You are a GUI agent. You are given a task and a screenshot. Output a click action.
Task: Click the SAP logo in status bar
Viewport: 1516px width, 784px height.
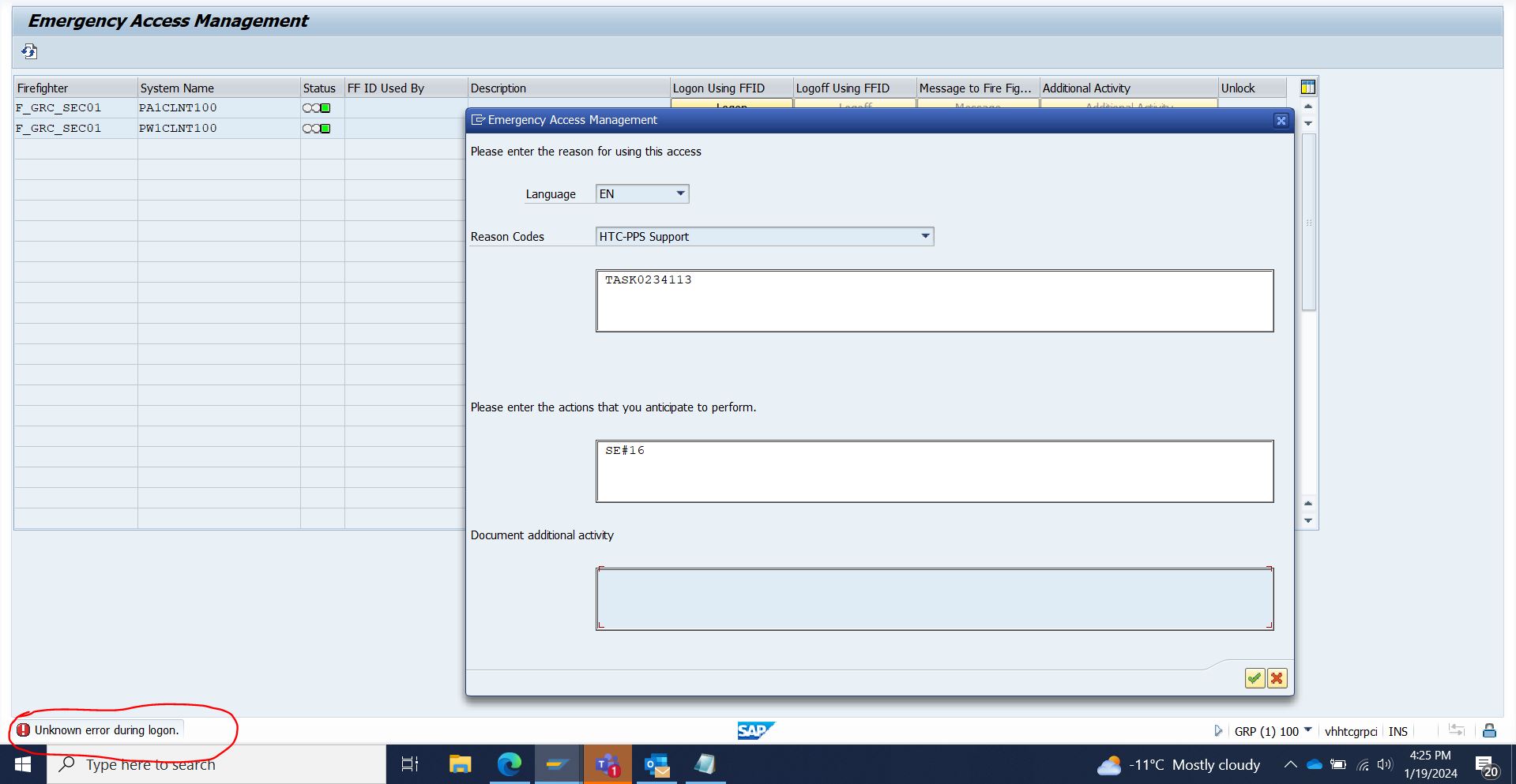pos(756,731)
